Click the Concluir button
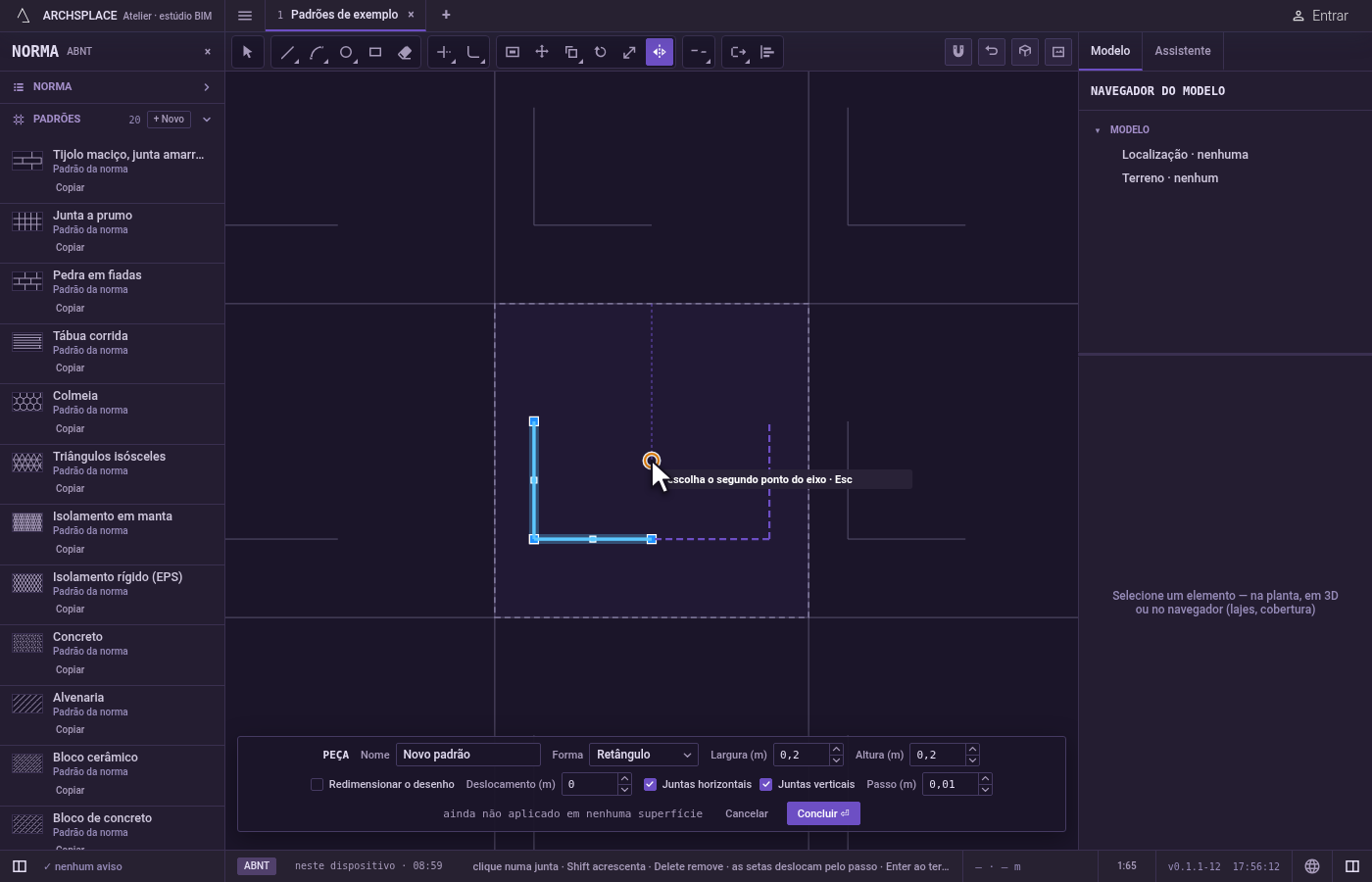The height and width of the screenshot is (882, 1372). point(823,813)
